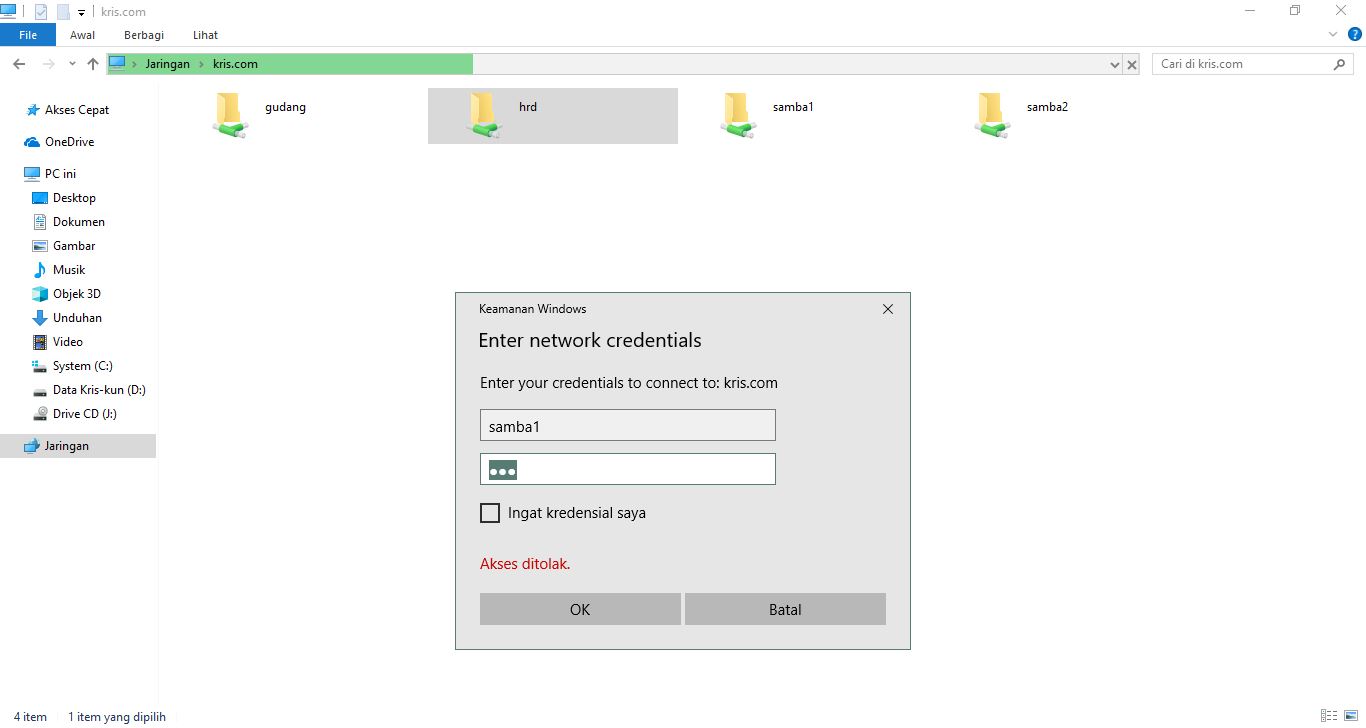This screenshot has height=728, width=1366.
Task: Go up one level with the up arrow
Action: pyautogui.click(x=93, y=64)
